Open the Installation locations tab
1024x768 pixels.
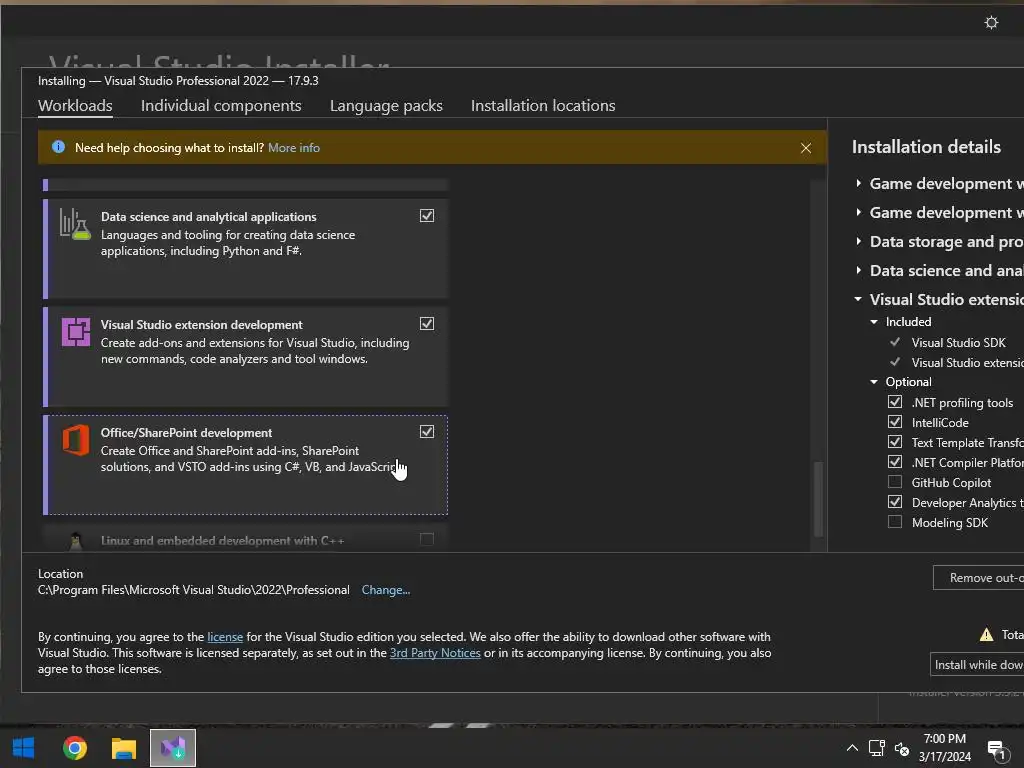(543, 106)
